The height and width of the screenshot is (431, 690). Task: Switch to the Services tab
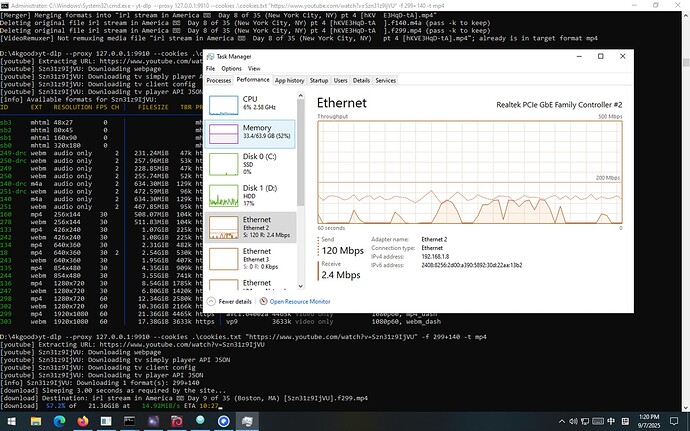click(x=385, y=81)
